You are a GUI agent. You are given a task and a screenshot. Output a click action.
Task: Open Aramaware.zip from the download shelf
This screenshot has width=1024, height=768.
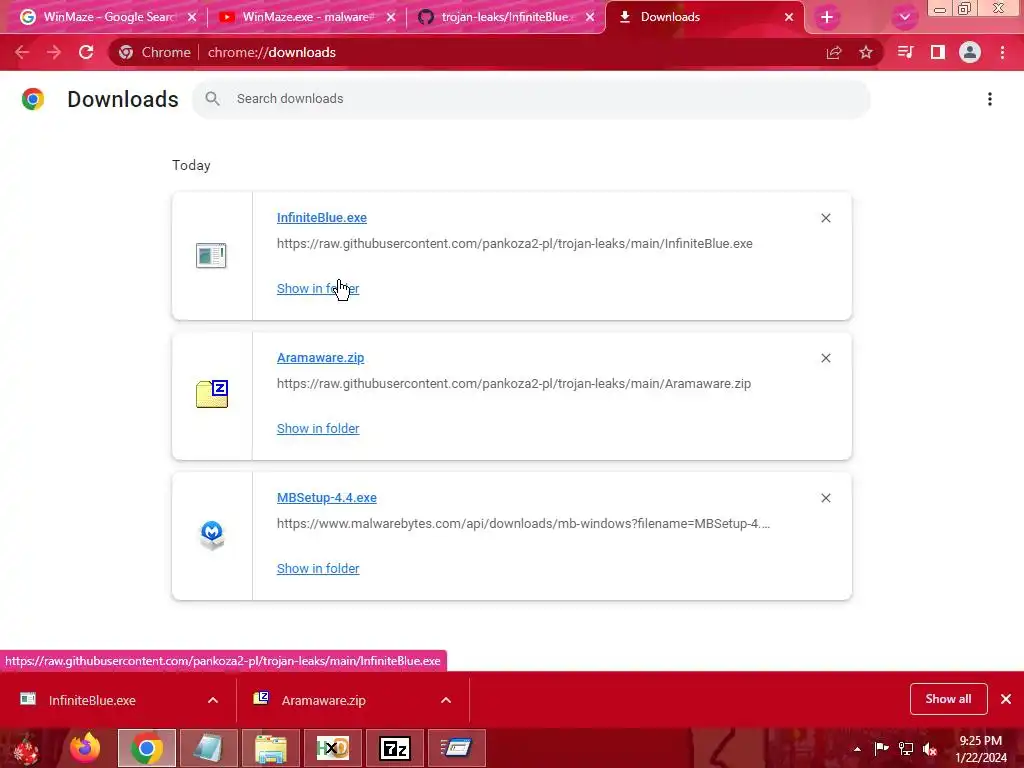[x=323, y=700]
